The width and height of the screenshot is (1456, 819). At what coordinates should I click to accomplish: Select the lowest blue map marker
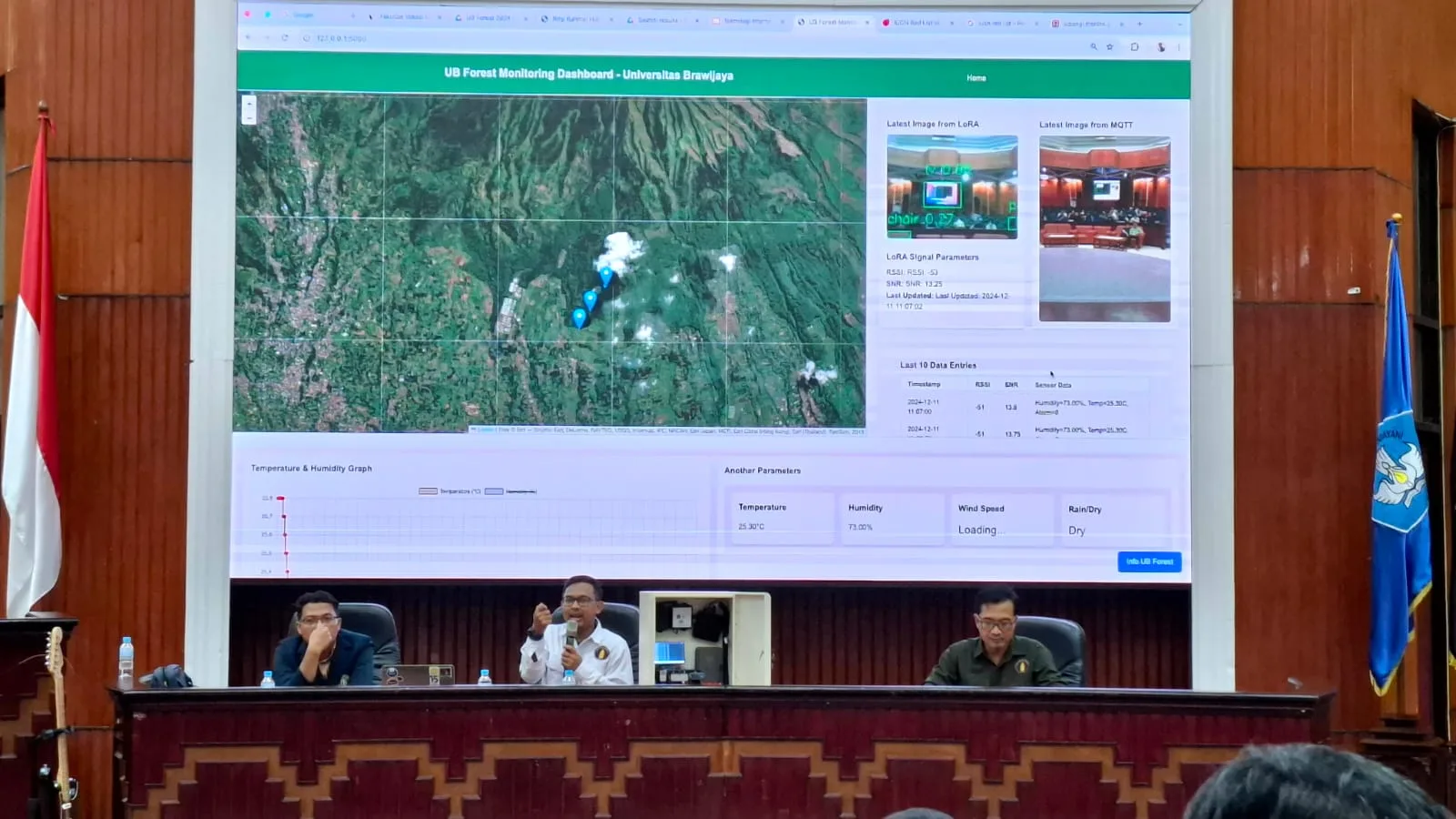tap(579, 318)
